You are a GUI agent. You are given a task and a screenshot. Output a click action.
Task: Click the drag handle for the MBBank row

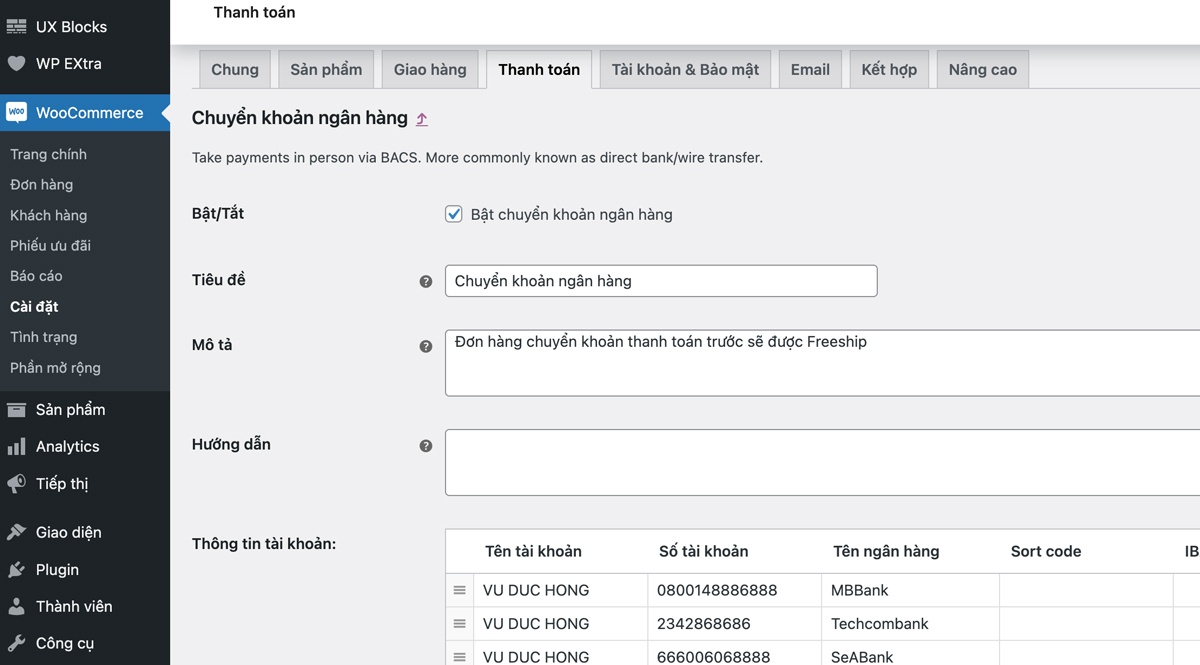[460, 590]
